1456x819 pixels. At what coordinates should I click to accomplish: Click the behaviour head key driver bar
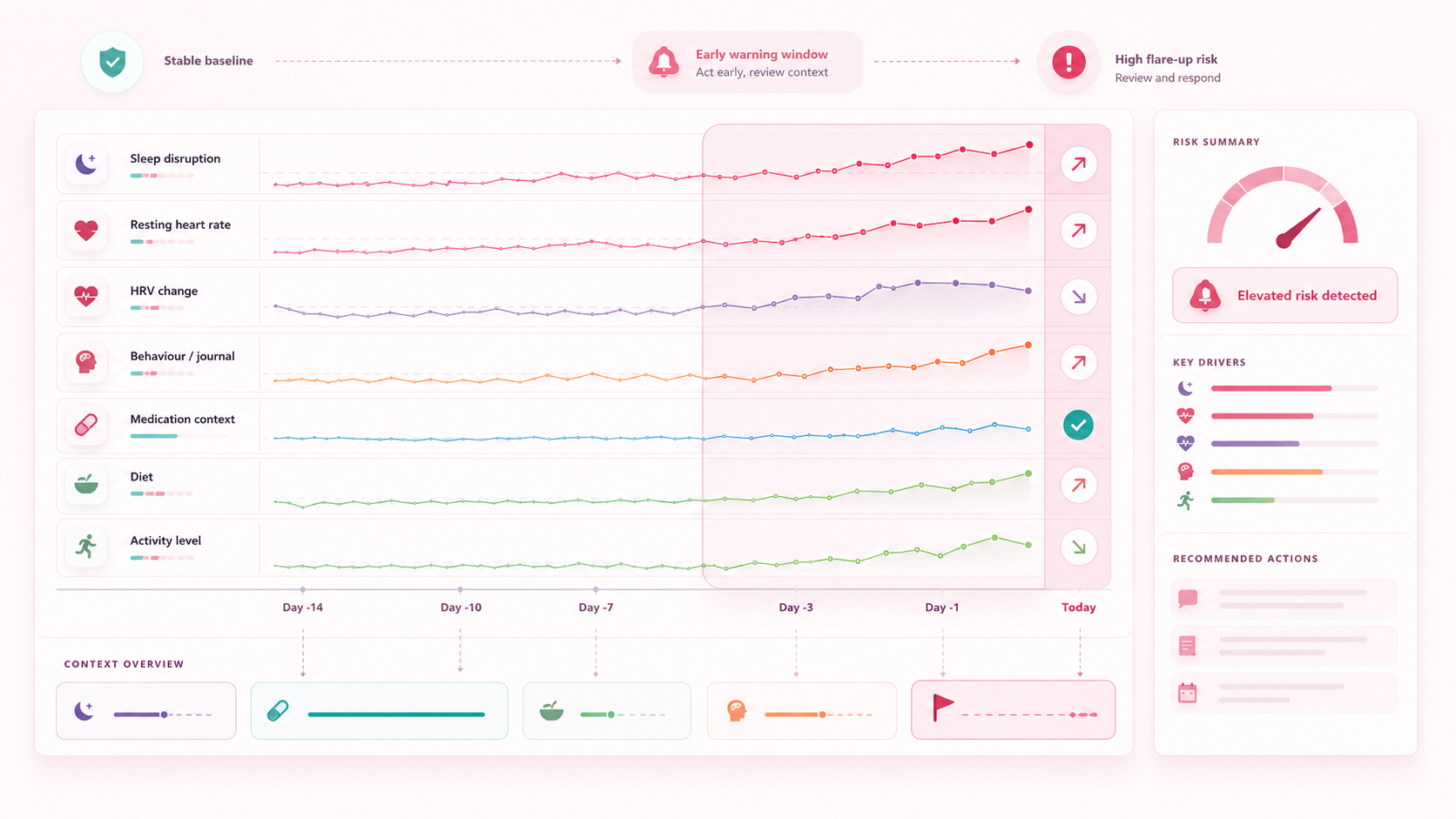(x=1294, y=472)
